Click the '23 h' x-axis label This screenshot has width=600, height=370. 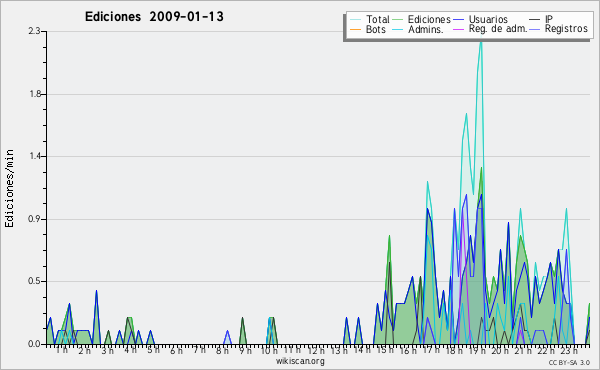click(x=569, y=350)
